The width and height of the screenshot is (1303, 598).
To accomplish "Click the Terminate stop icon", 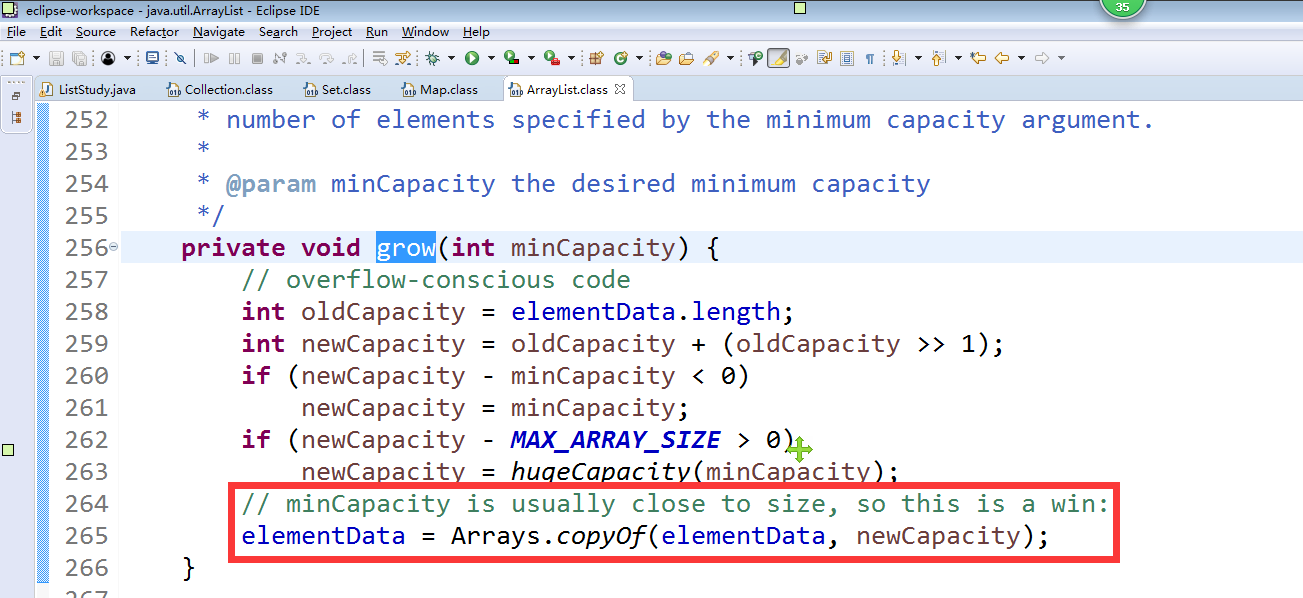I will (x=257, y=58).
